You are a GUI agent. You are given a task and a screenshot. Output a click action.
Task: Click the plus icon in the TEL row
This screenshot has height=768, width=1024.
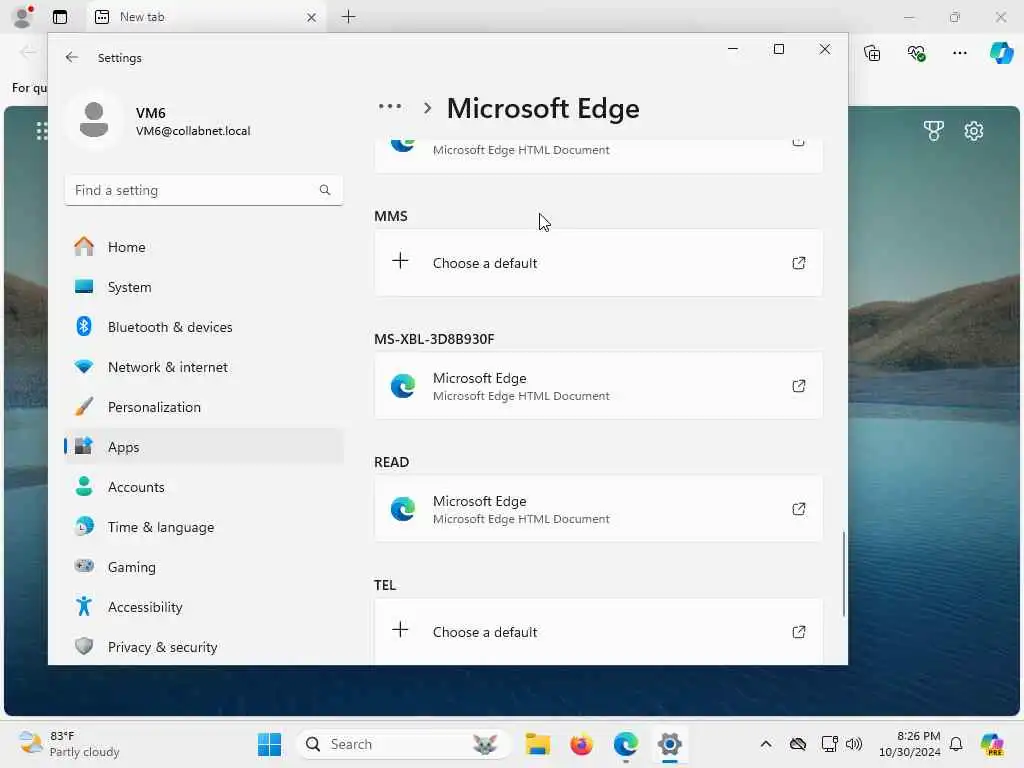pyautogui.click(x=400, y=630)
